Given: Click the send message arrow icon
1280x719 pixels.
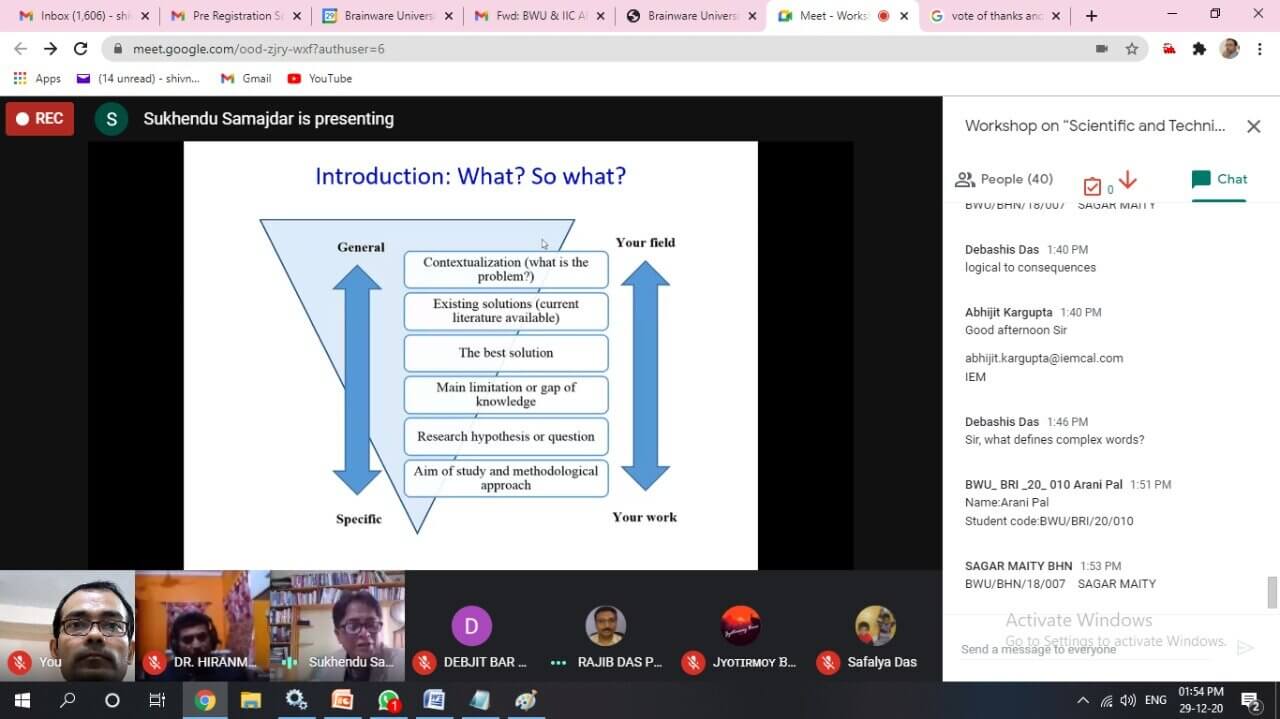Looking at the screenshot, I should tap(1245, 648).
